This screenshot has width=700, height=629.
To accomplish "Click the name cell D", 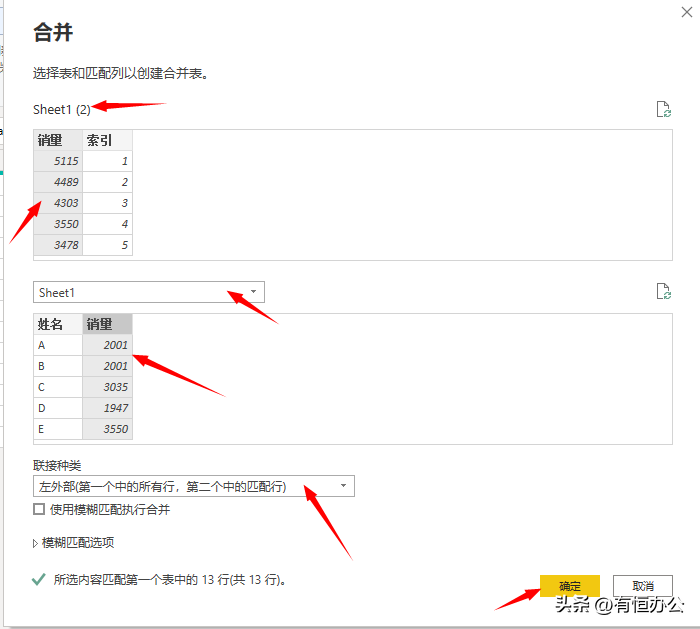I will (58, 408).
